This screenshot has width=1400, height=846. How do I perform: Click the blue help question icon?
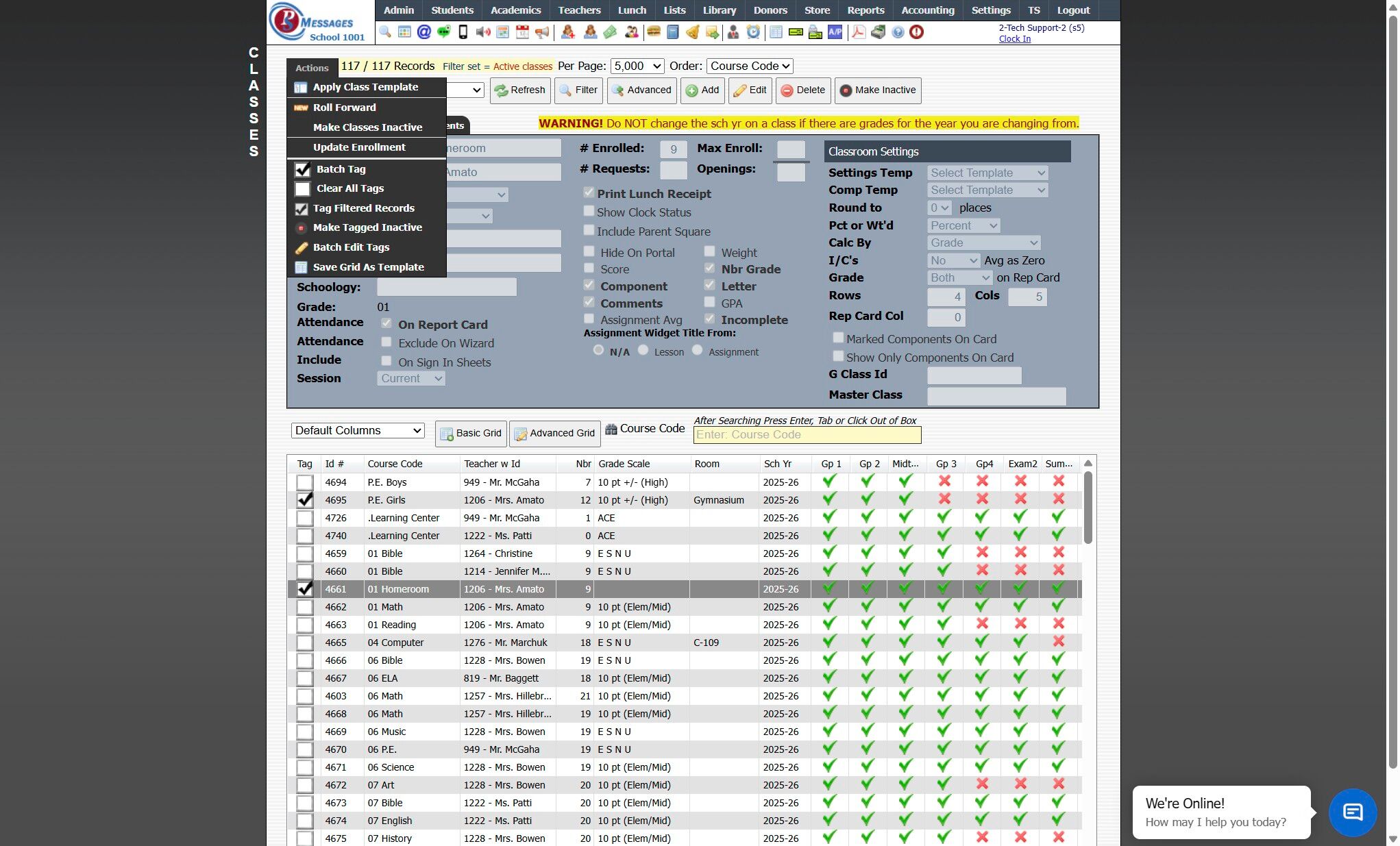pyautogui.click(x=898, y=32)
